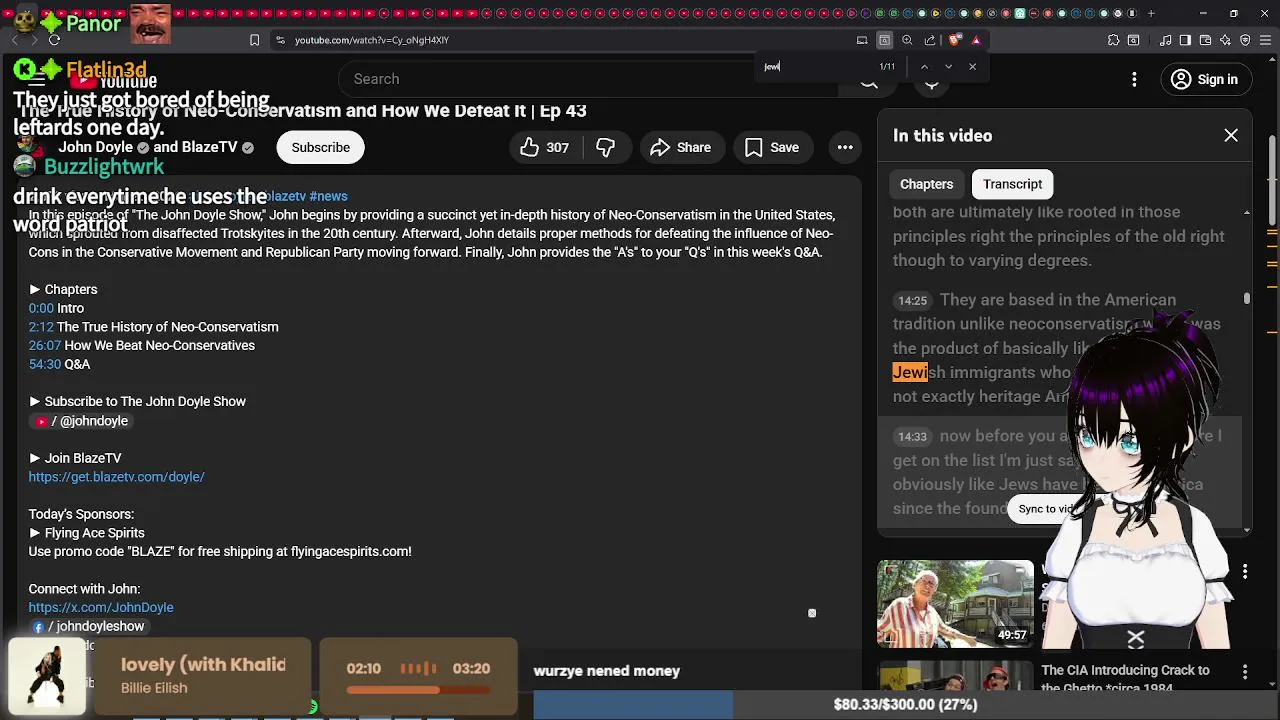Show the browser sidebar panel

pyautogui.click(x=1185, y=40)
